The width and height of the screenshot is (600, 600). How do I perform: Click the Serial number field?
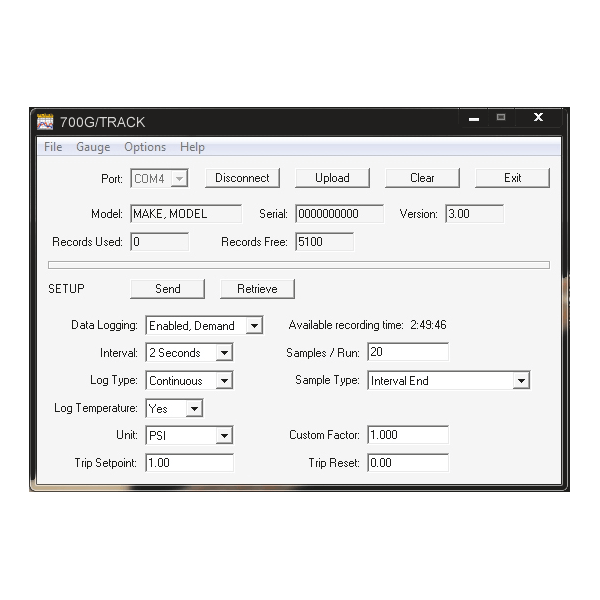tap(339, 214)
